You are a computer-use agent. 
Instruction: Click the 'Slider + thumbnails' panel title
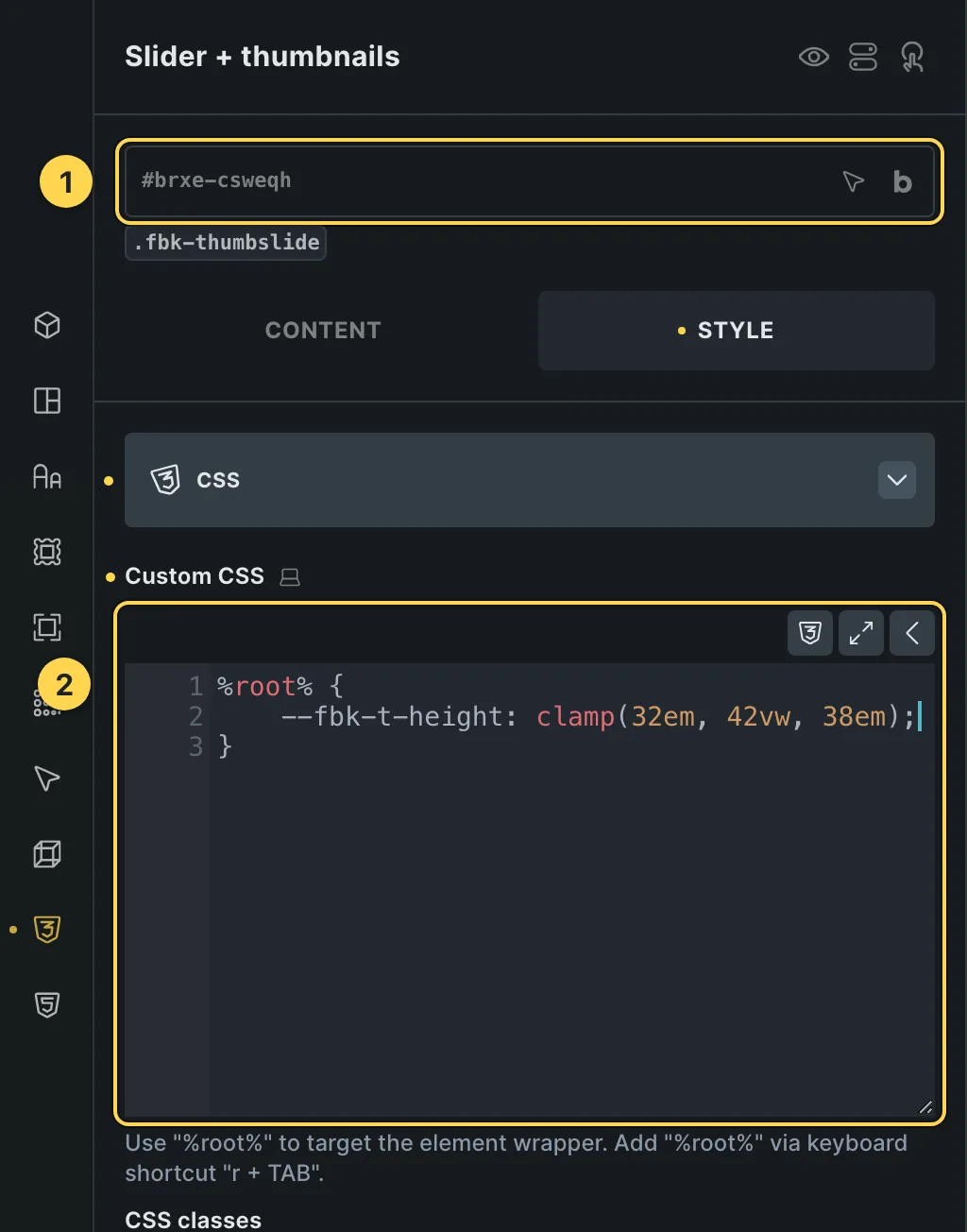coord(263,57)
